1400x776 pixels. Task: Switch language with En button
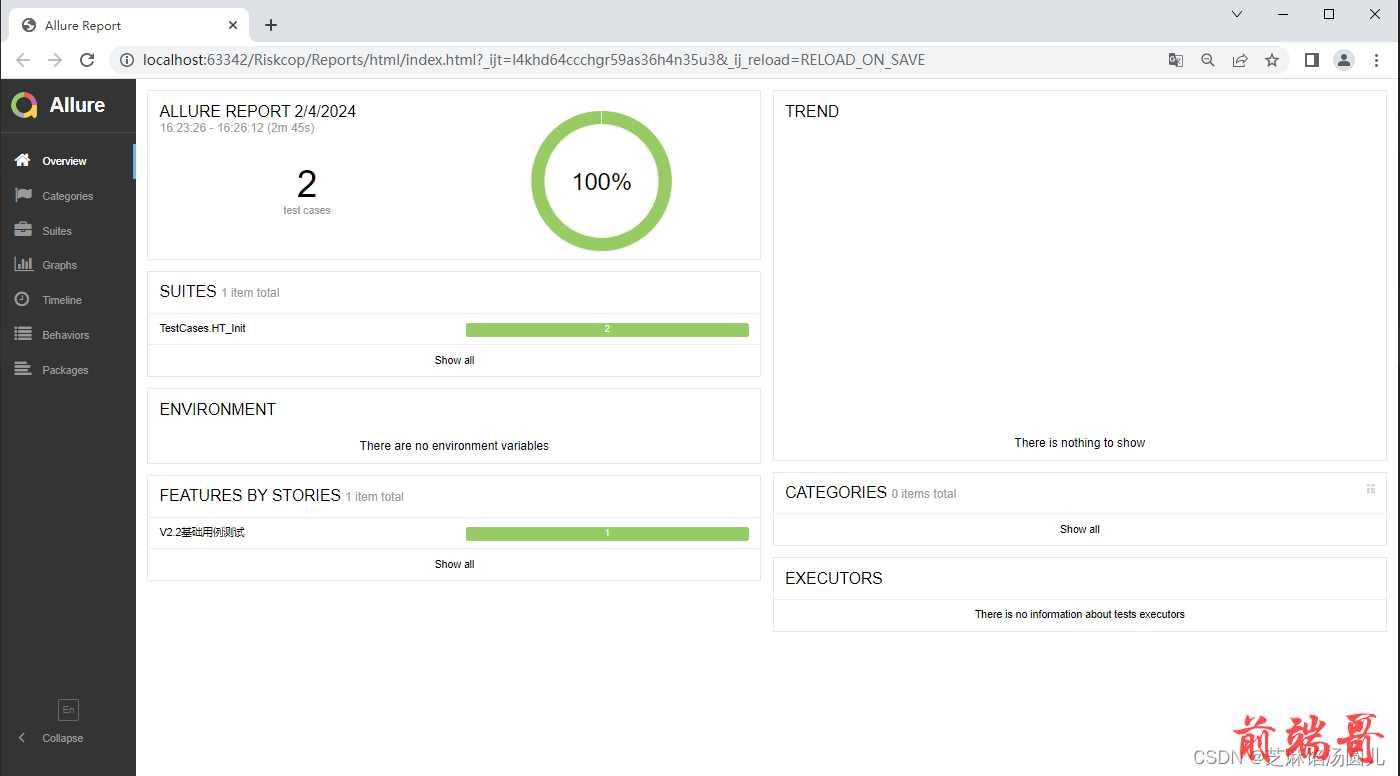click(68, 710)
